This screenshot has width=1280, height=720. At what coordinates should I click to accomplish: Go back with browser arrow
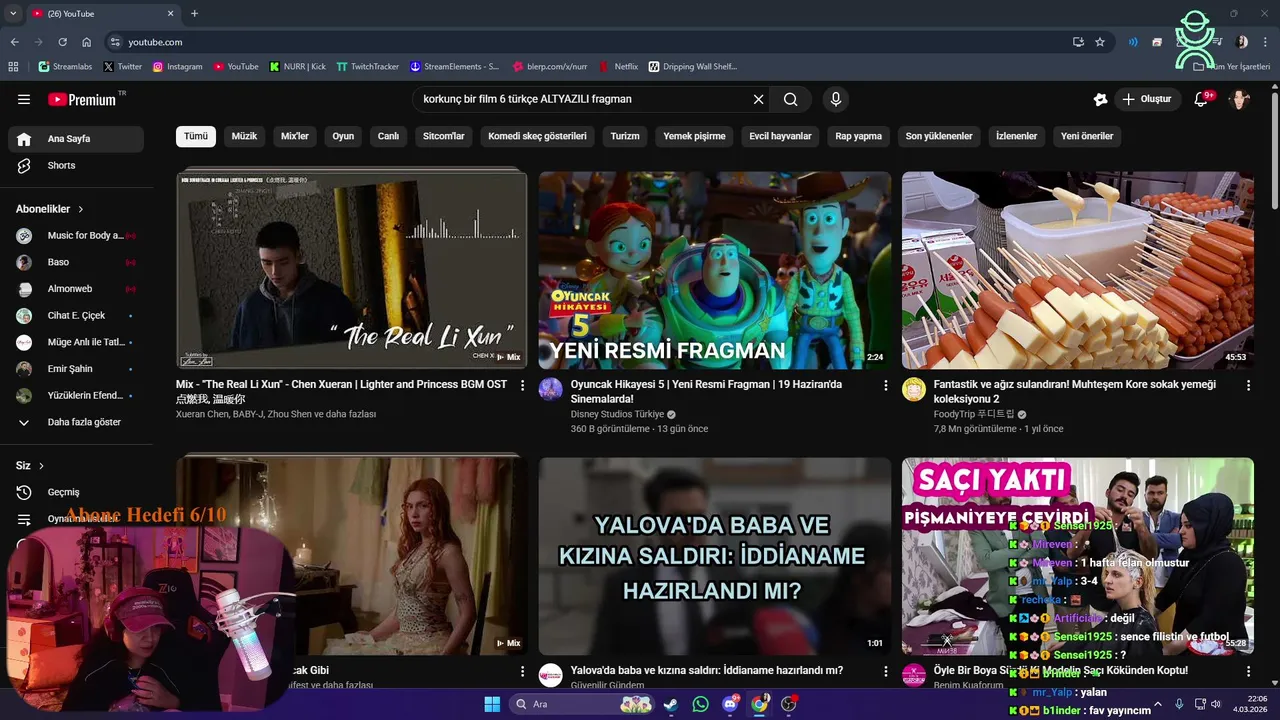tap(14, 42)
